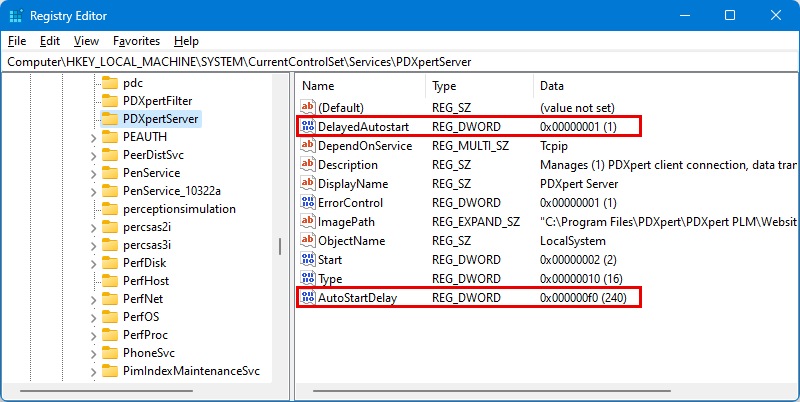Expand the PenService_10322a key

click(93, 192)
